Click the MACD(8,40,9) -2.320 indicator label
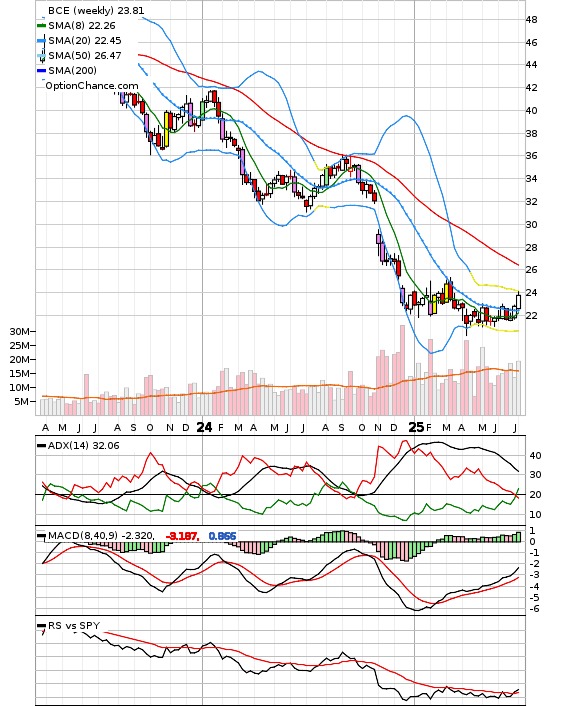The width and height of the screenshot is (566, 706). (101, 536)
